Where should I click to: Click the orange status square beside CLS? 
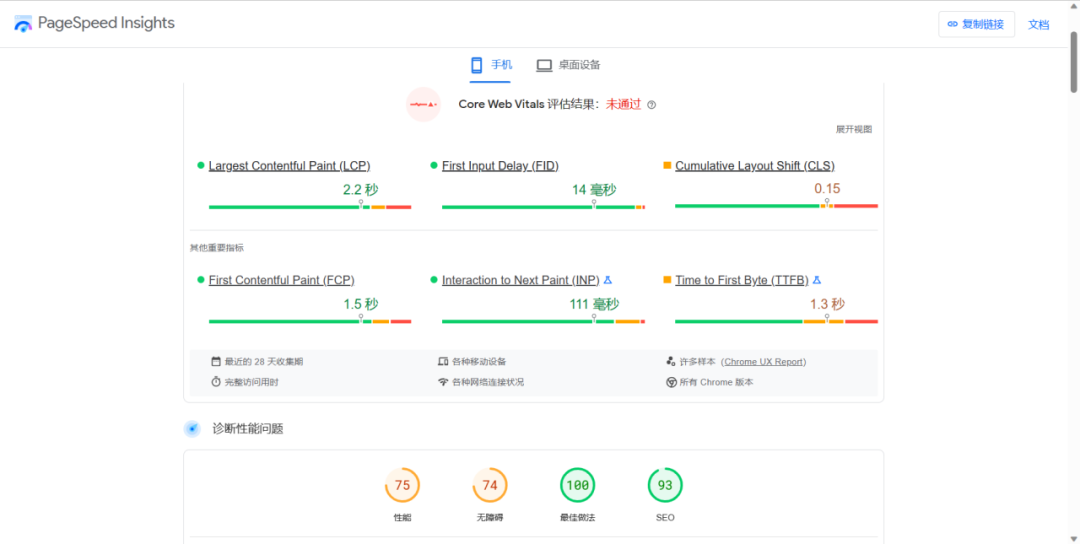pyautogui.click(x=667, y=165)
